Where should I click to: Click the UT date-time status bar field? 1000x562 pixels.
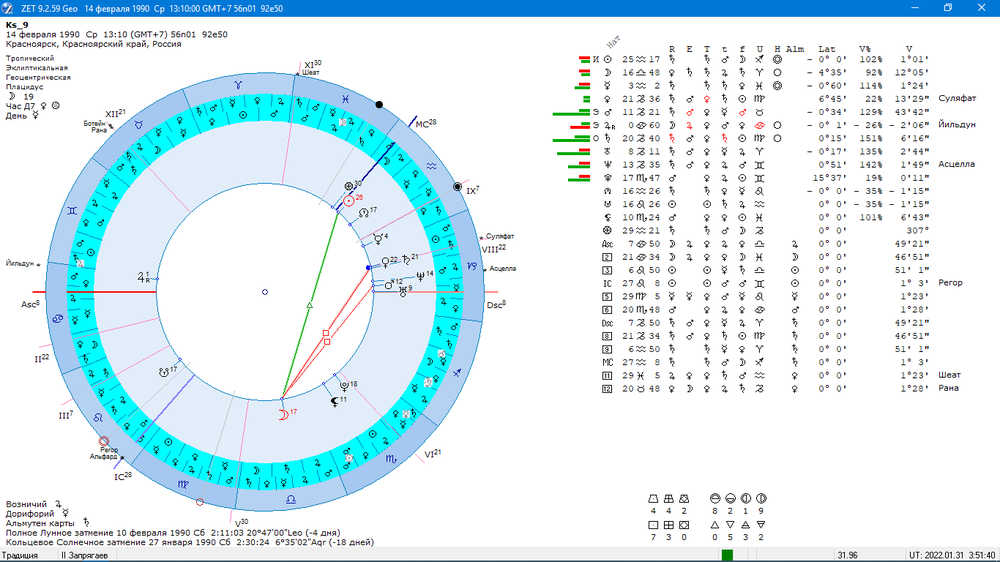(952, 556)
